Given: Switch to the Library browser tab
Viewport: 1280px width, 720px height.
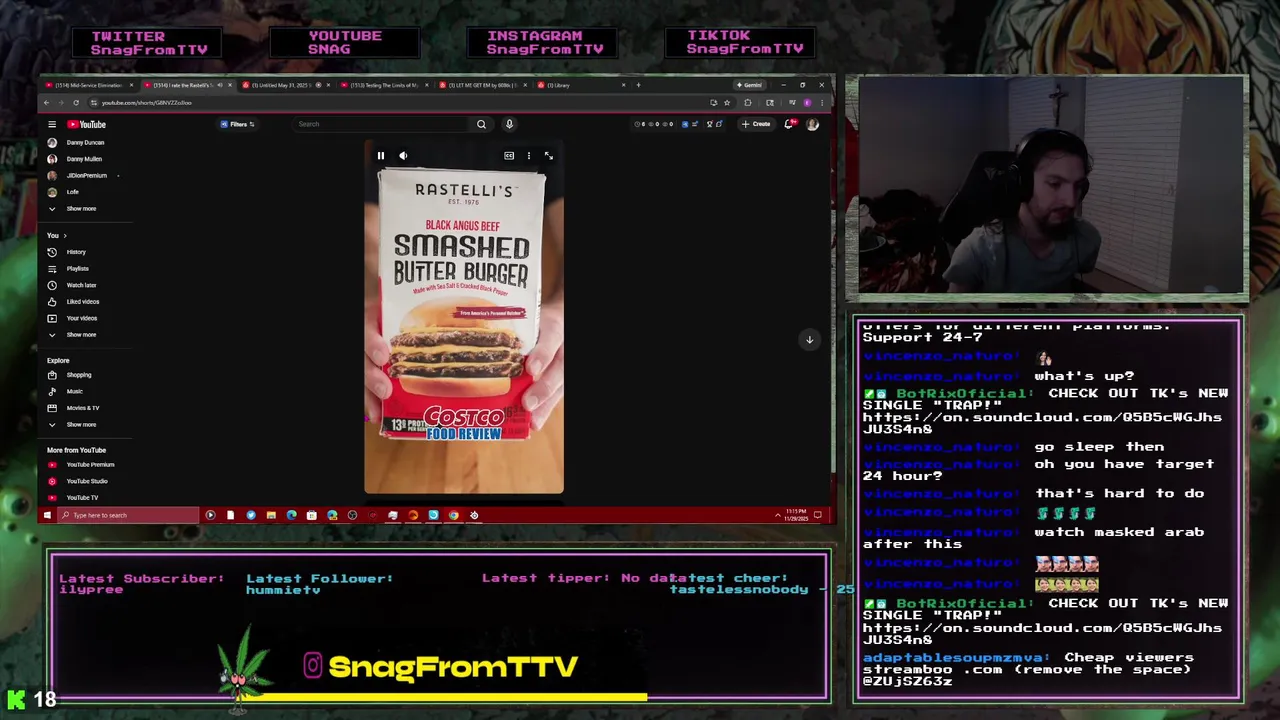Looking at the screenshot, I should click(x=580, y=85).
